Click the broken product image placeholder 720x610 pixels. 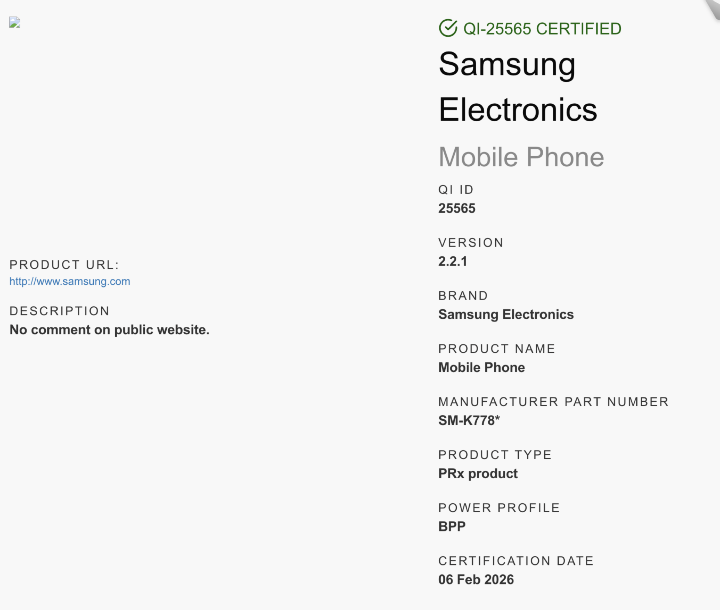(15, 23)
